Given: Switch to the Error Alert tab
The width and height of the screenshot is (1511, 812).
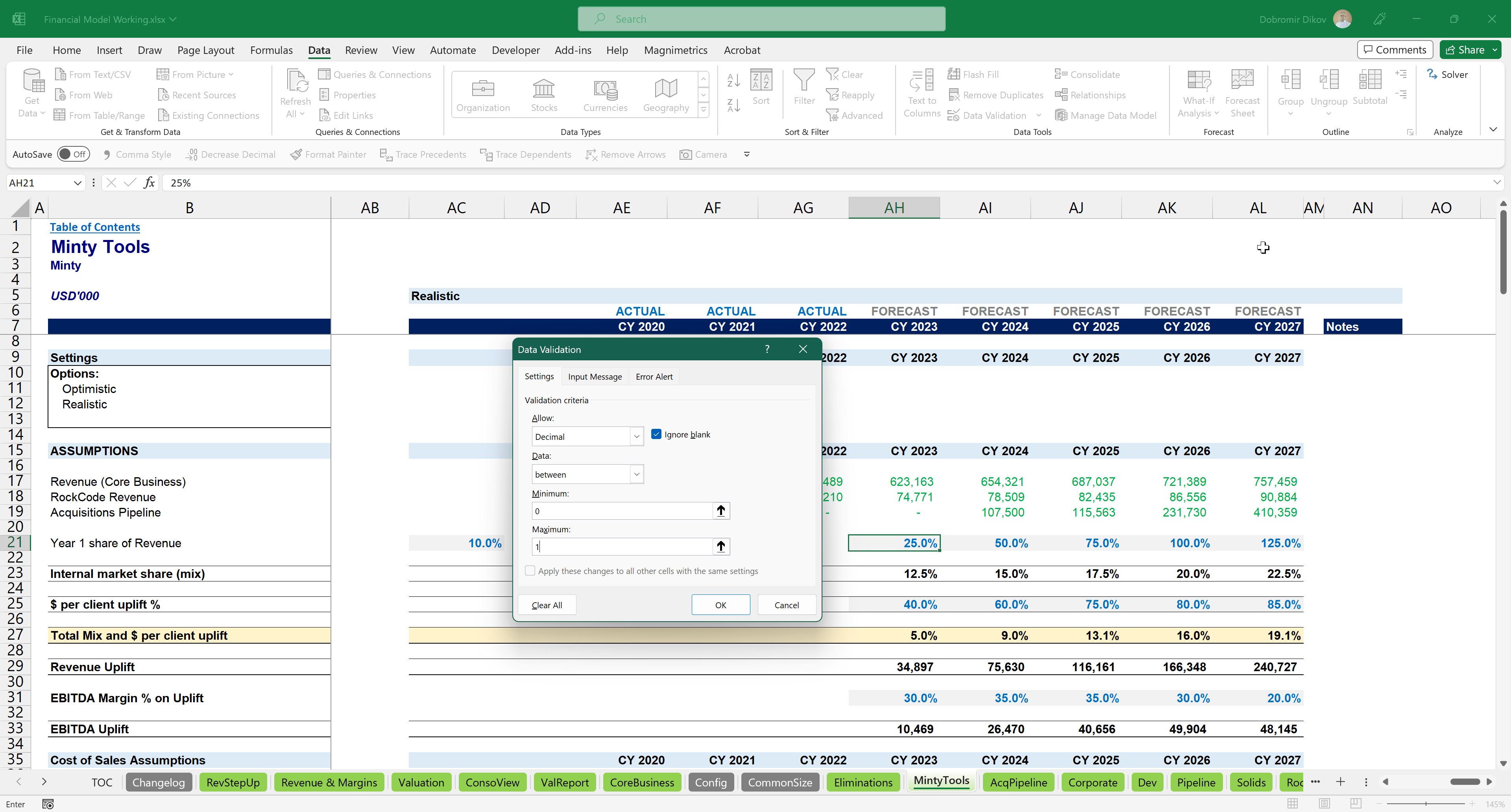Looking at the screenshot, I should [654, 376].
